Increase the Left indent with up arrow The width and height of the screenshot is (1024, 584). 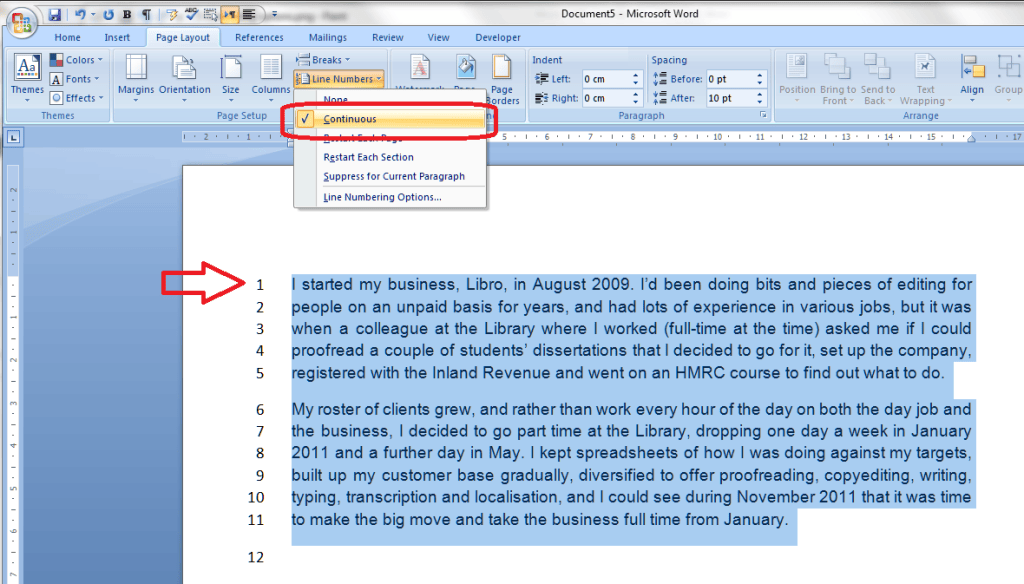(635, 75)
